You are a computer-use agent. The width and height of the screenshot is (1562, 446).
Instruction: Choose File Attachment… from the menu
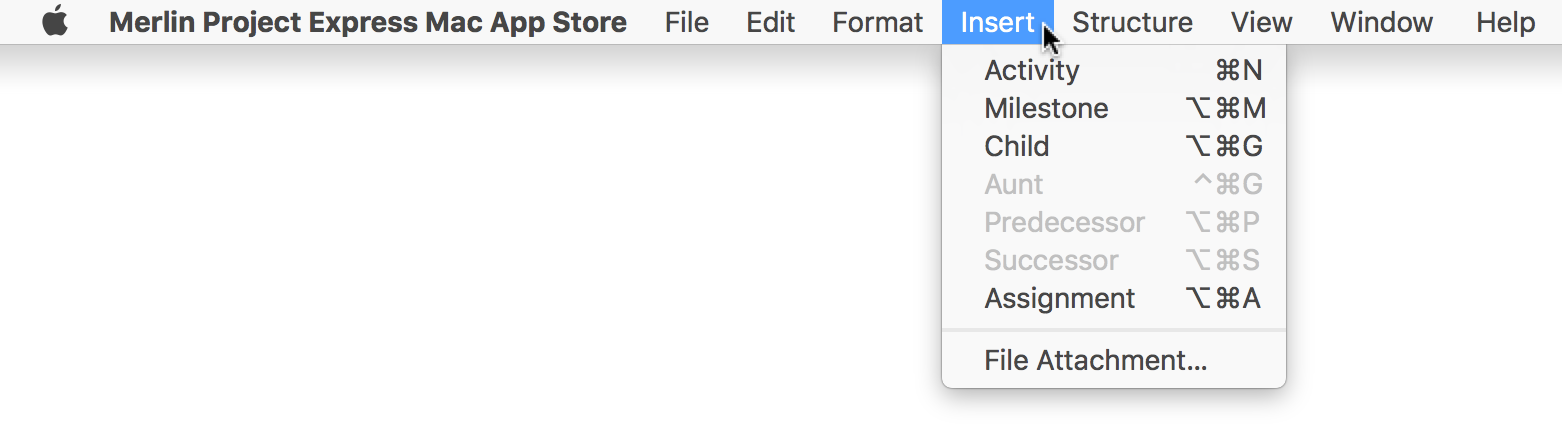[x=1114, y=360]
